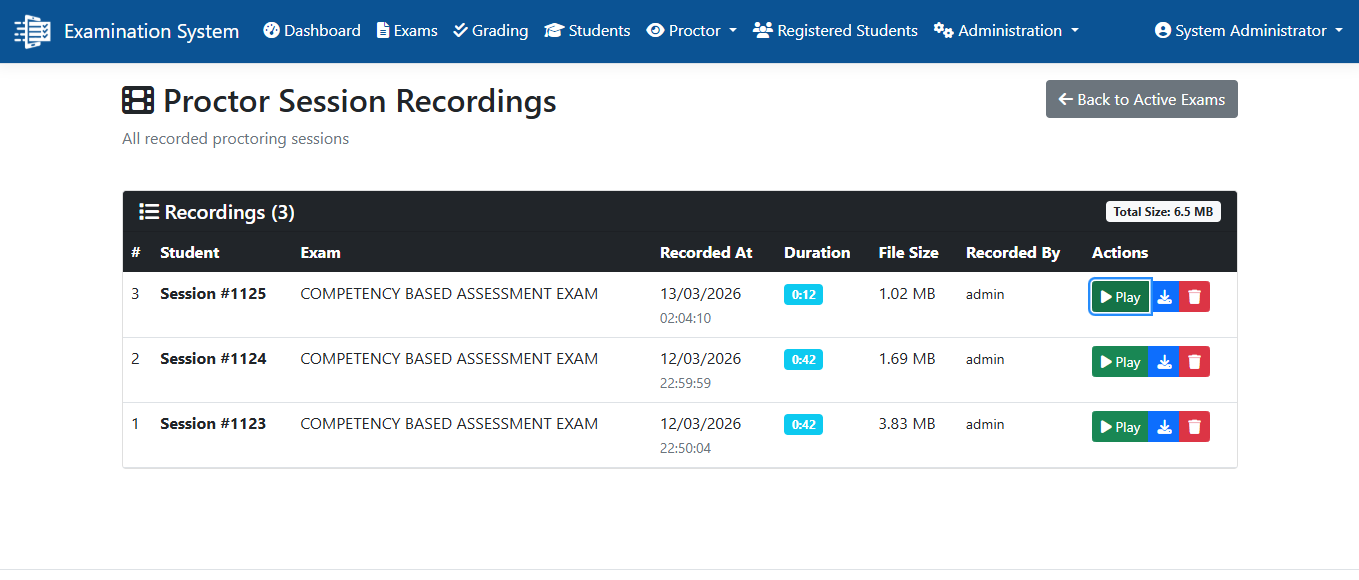This screenshot has height=580, width=1359.
Task: Delete the Session #1125 recording
Action: pyautogui.click(x=1195, y=297)
